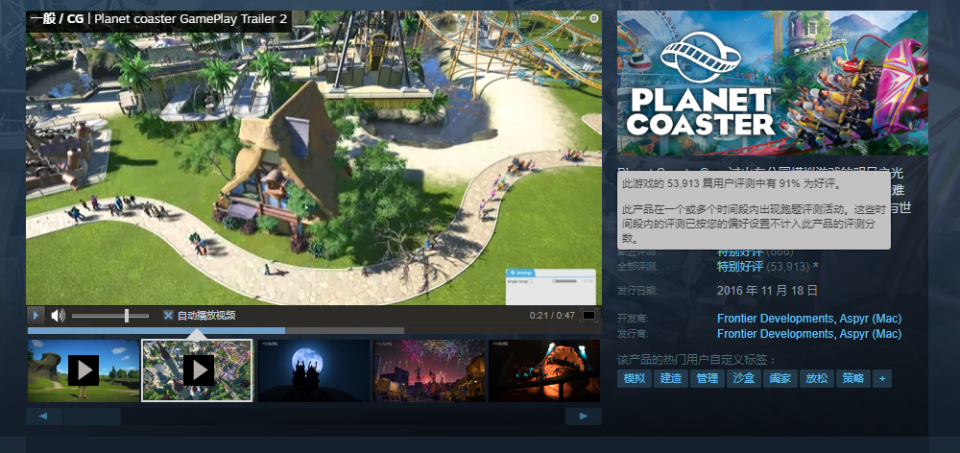The width and height of the screenshot is (960, 453).
Task: Open publisher Frontier Developments link
Action: (x=774, y=334)
